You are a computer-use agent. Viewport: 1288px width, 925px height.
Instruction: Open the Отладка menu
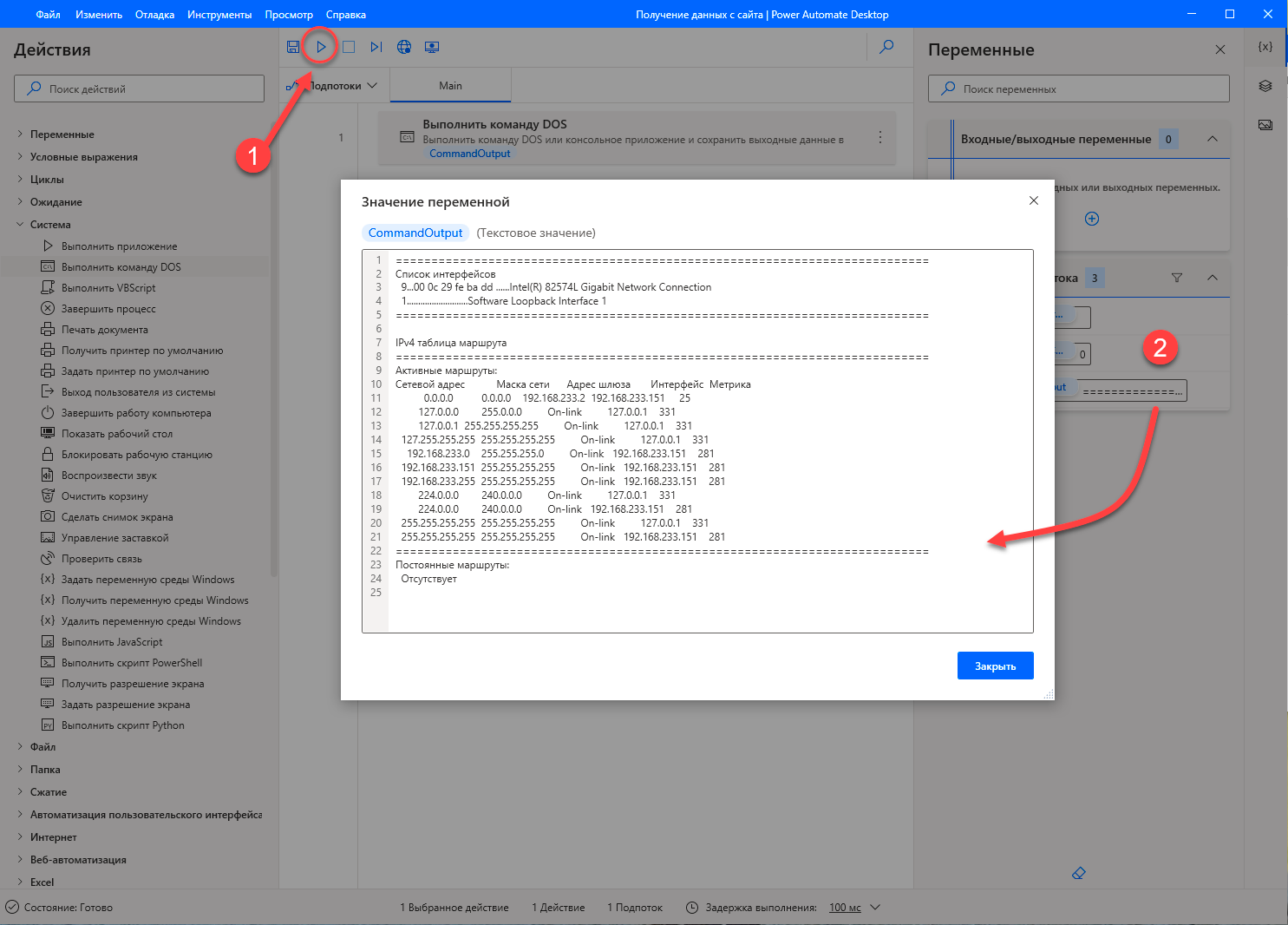(x=154, y=15)
